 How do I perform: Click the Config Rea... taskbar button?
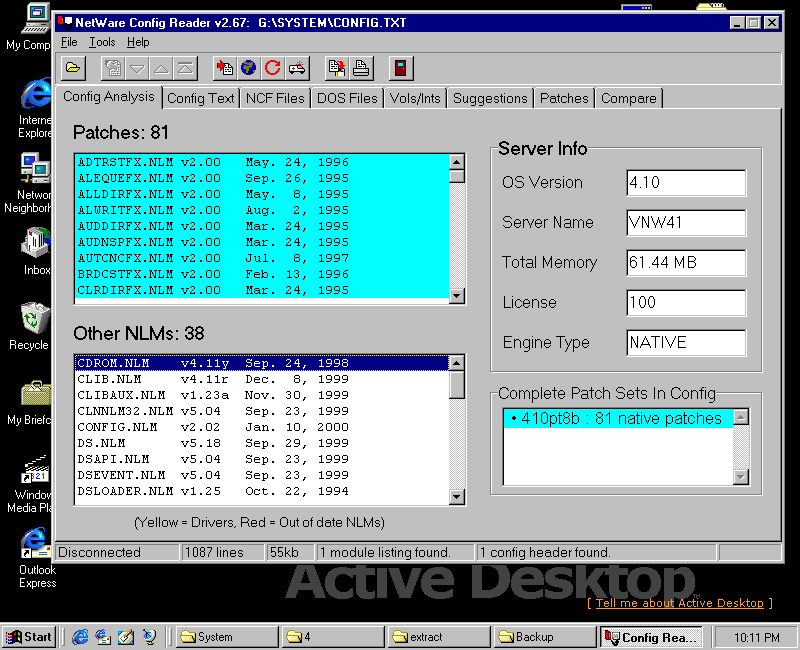click(x=652, y=637)
